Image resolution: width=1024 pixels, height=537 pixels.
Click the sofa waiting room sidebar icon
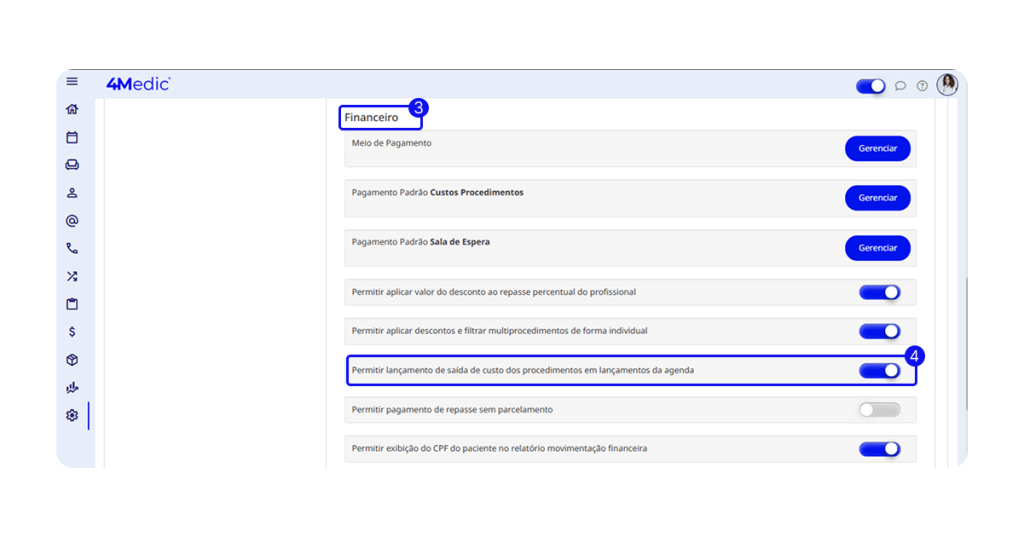point(72,165)
